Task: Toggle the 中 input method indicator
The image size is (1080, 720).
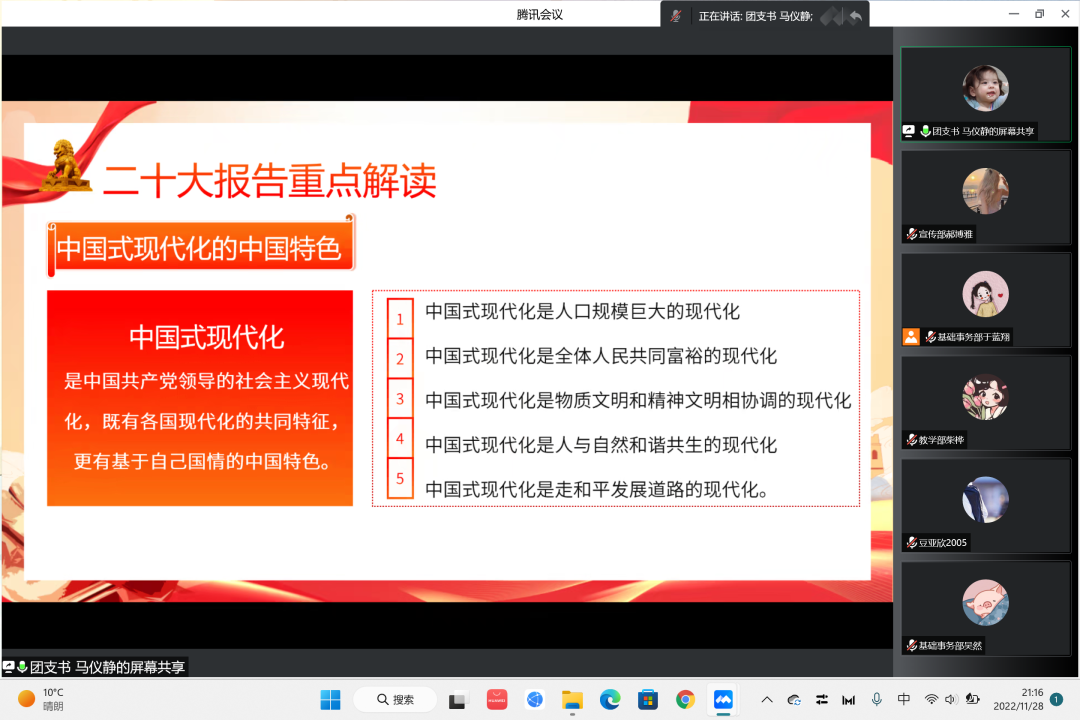Action: coord(904,699)
